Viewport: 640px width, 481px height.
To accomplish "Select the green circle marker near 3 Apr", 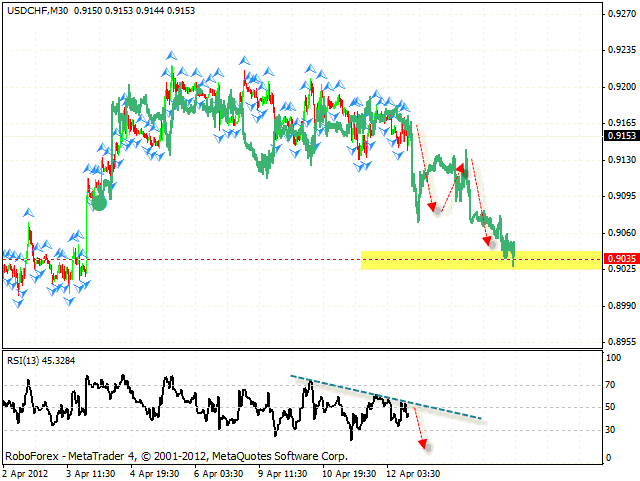I will [98, 201].
